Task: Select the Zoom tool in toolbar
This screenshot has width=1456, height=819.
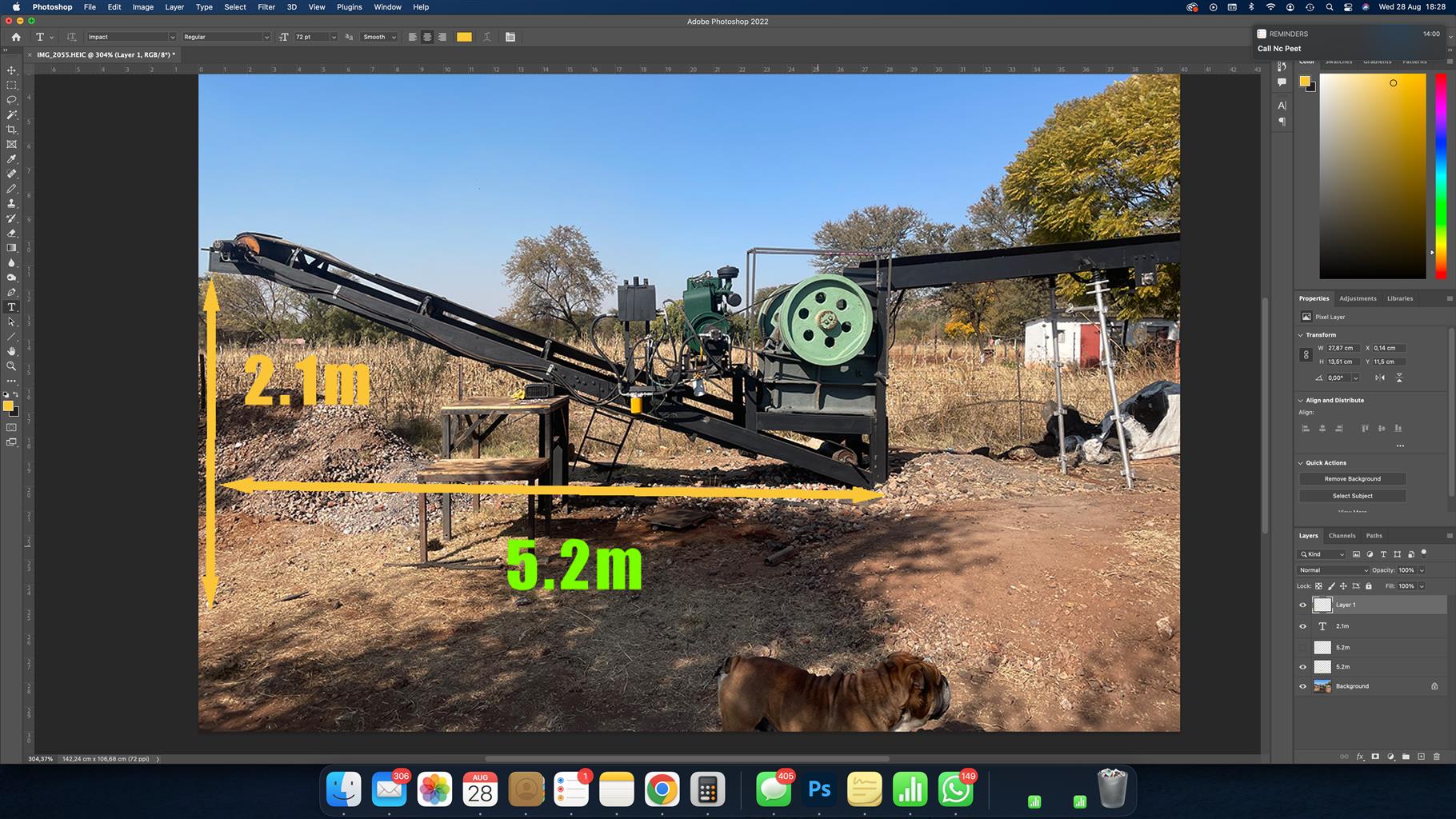Action: [x=11, y=366]
